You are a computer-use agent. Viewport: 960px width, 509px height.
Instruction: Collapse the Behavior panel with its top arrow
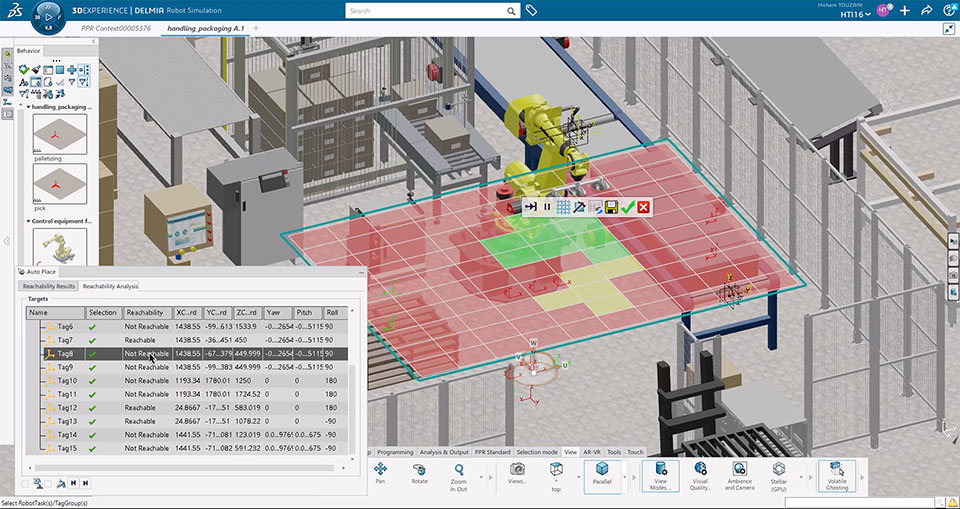94,42
